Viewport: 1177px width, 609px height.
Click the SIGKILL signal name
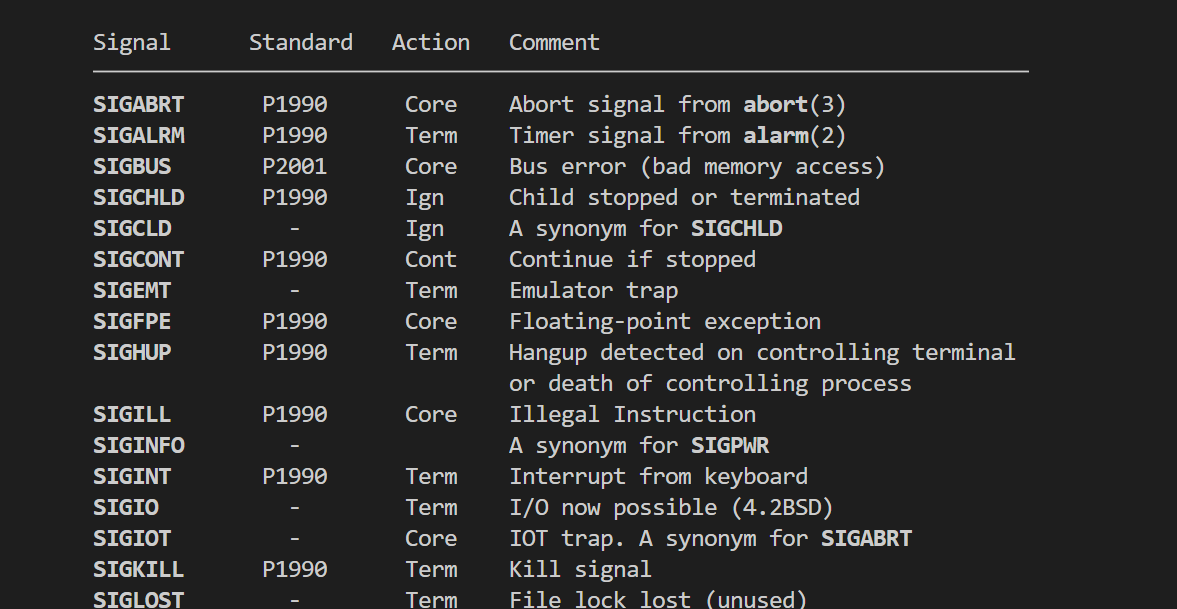point(139,569)
